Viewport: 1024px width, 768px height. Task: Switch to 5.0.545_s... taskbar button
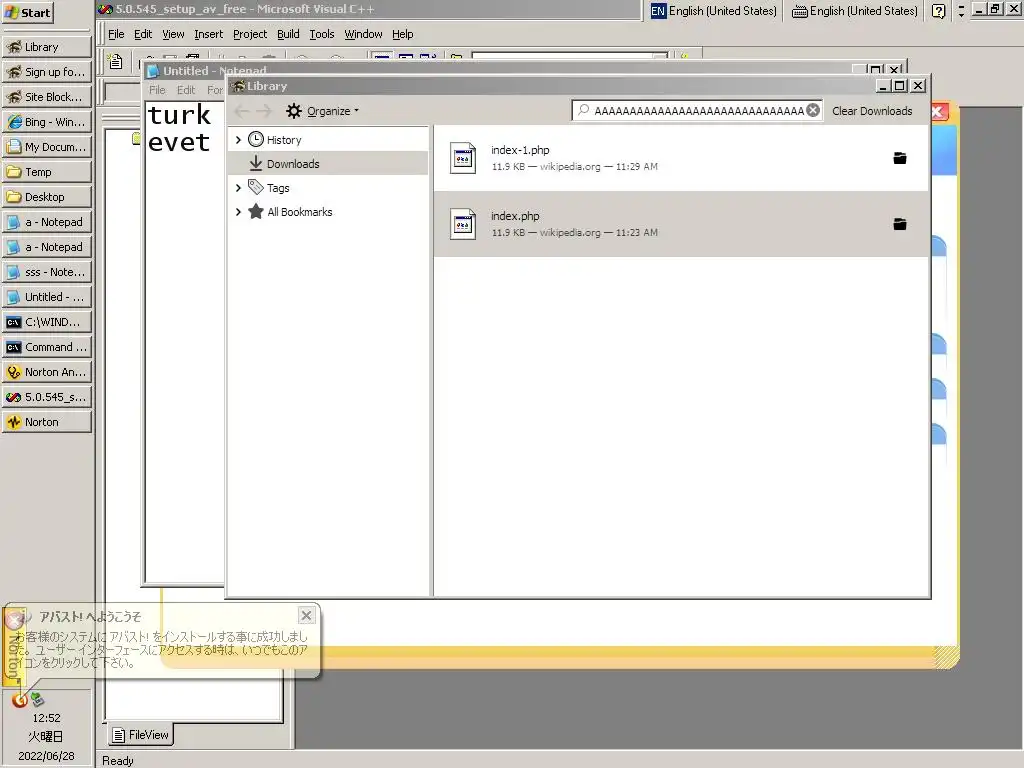(x=46, y=397)
